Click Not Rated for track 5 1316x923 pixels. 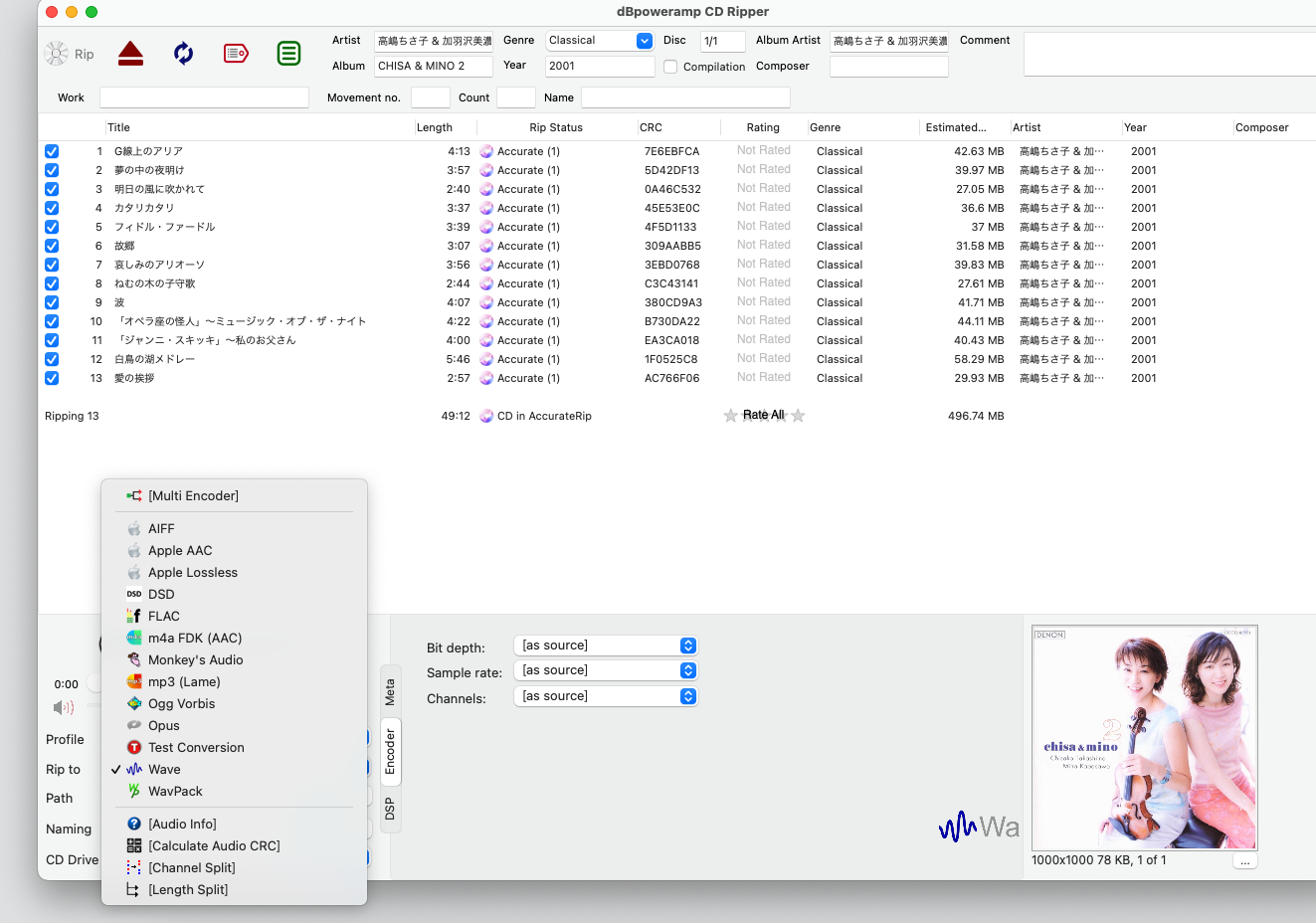pyautogui.click(x=764, y=226)
